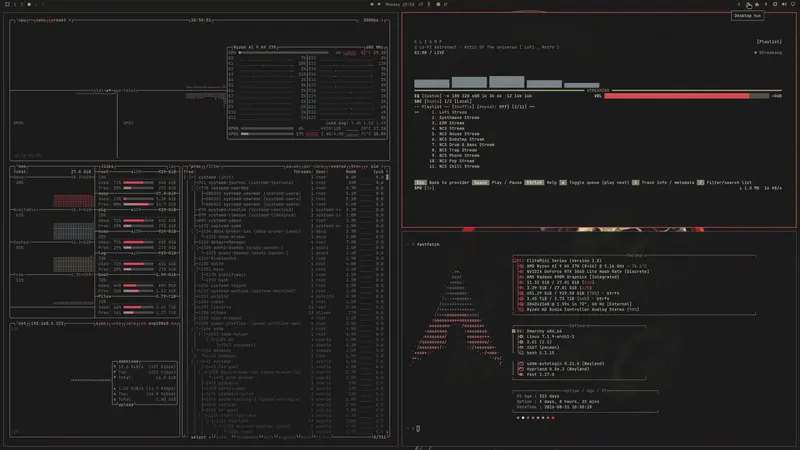
Task: Expand the tray chevron in the top bar
Action: (739, 4)
